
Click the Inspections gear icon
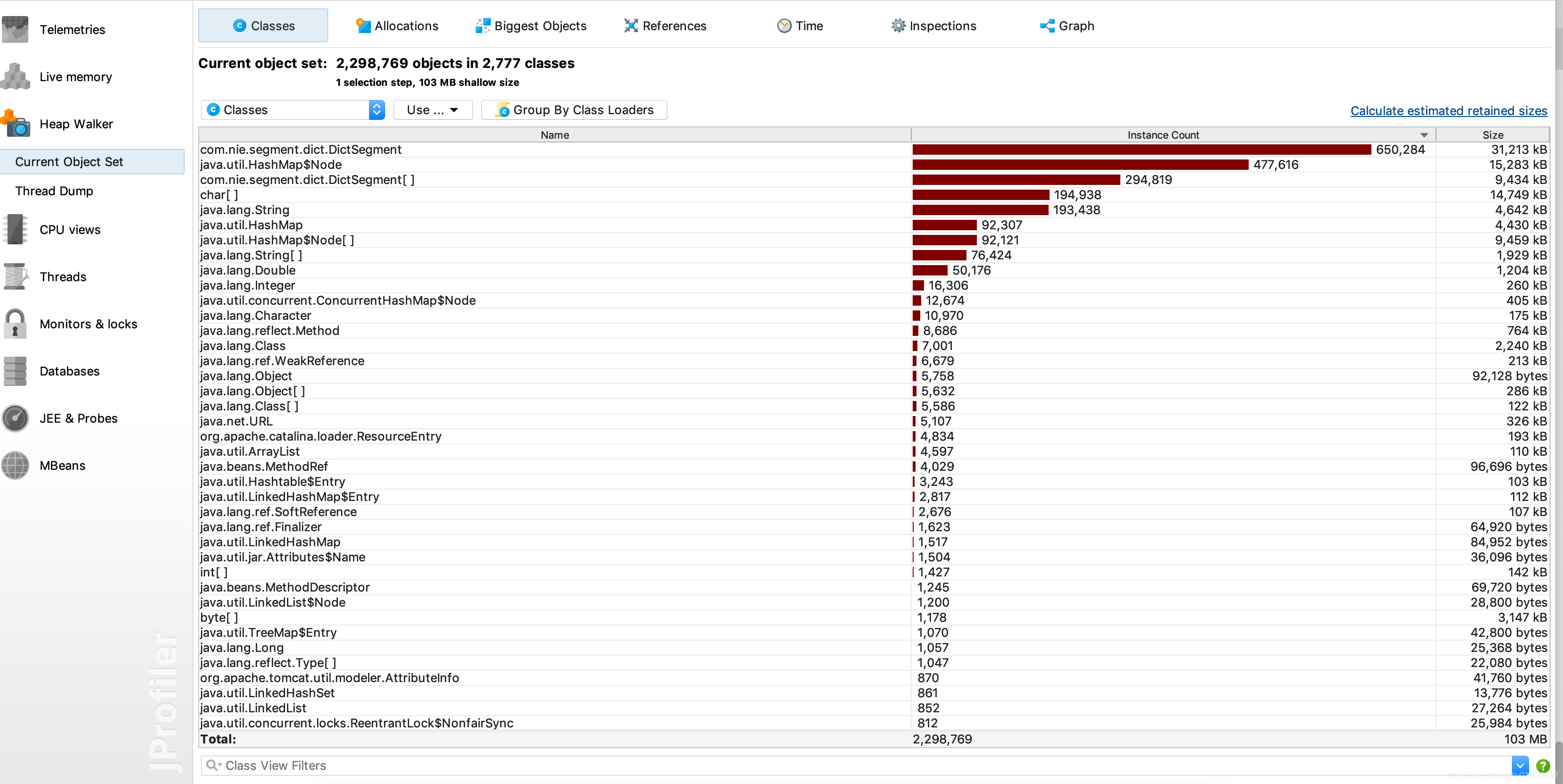coord(898,25)
